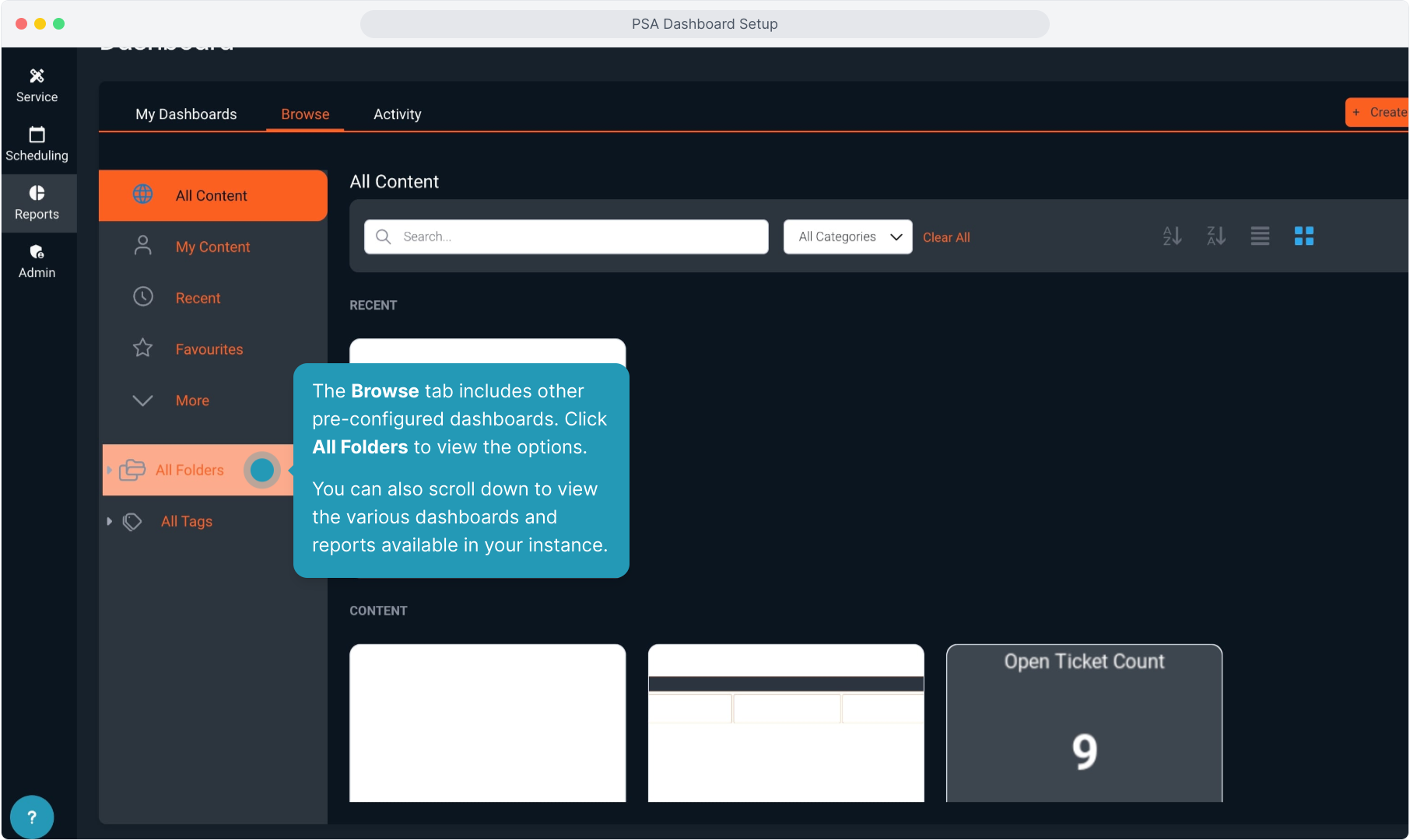Screen dimensions: 1410x840
Task: Open the Open Ticket Count card
Action: 1084,723
